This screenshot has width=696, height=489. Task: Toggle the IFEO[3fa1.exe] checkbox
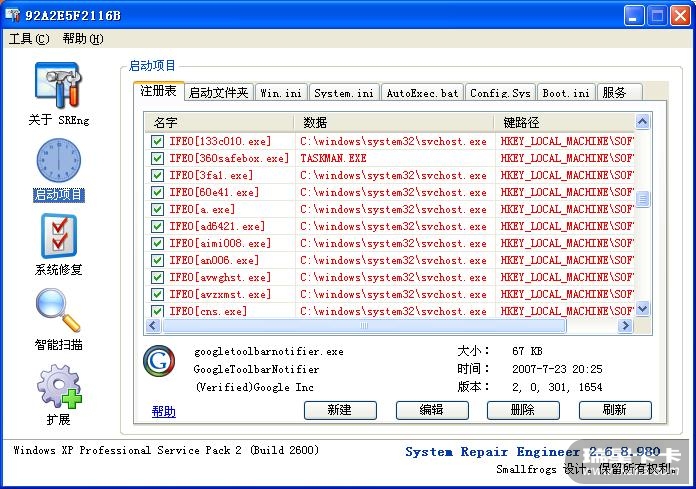click(x=157, y=175)
